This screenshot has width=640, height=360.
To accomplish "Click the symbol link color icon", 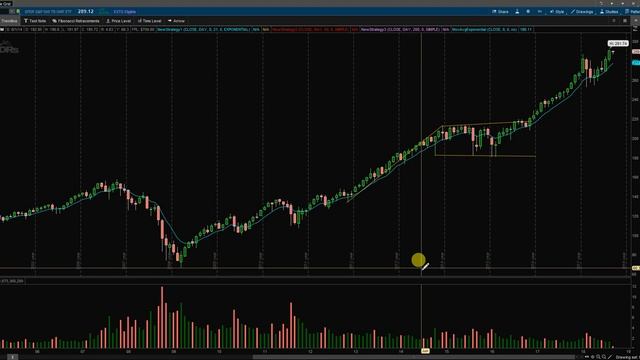I will (x=18, y=11).
